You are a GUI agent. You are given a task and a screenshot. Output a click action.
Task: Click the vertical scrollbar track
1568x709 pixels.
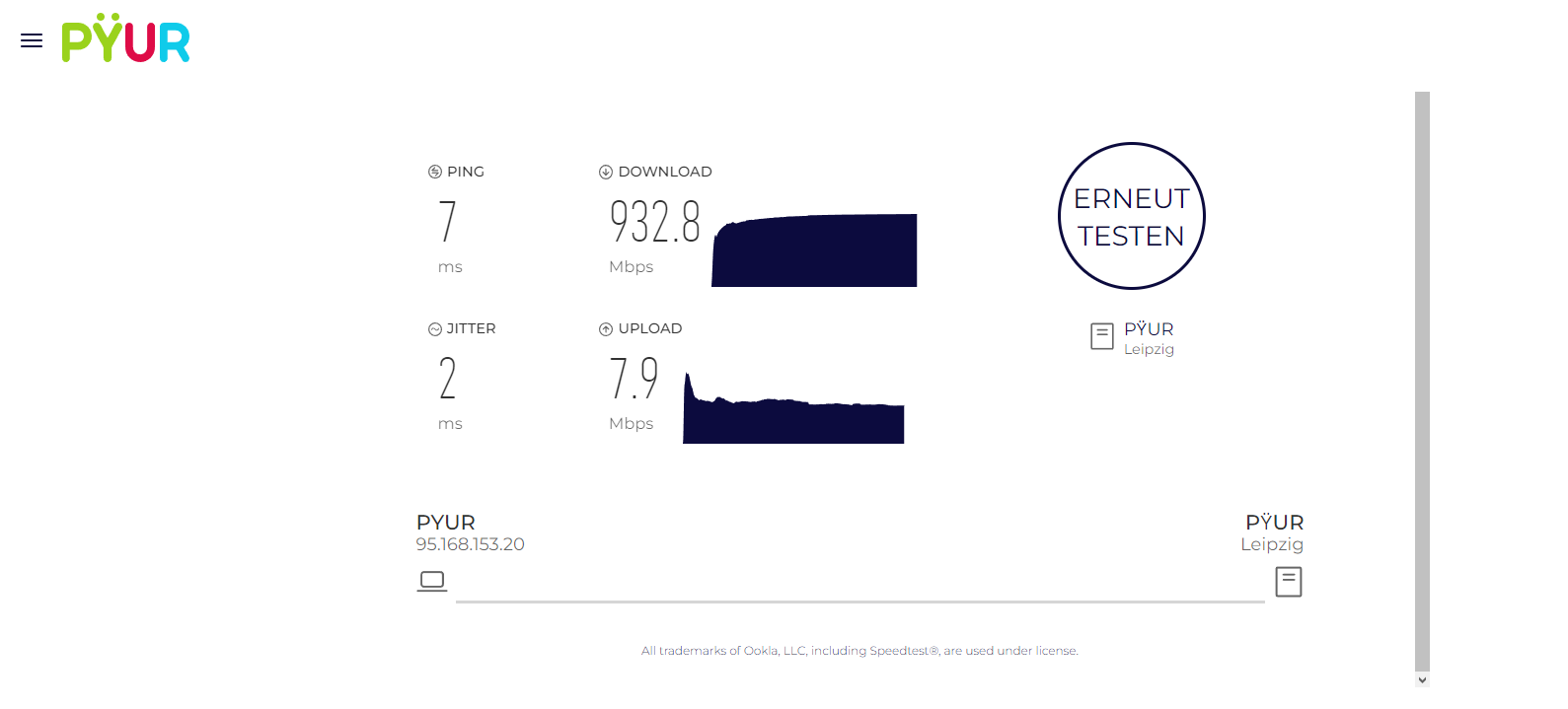[1422, 375]
